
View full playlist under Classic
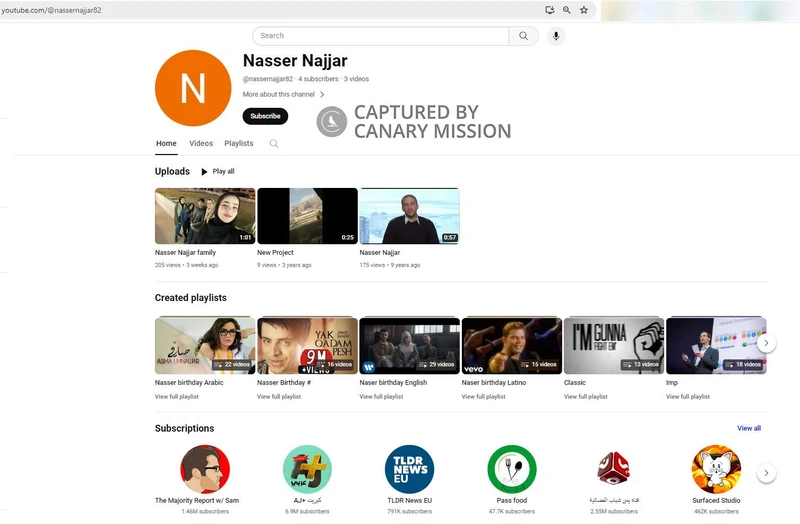coord(586,396)
